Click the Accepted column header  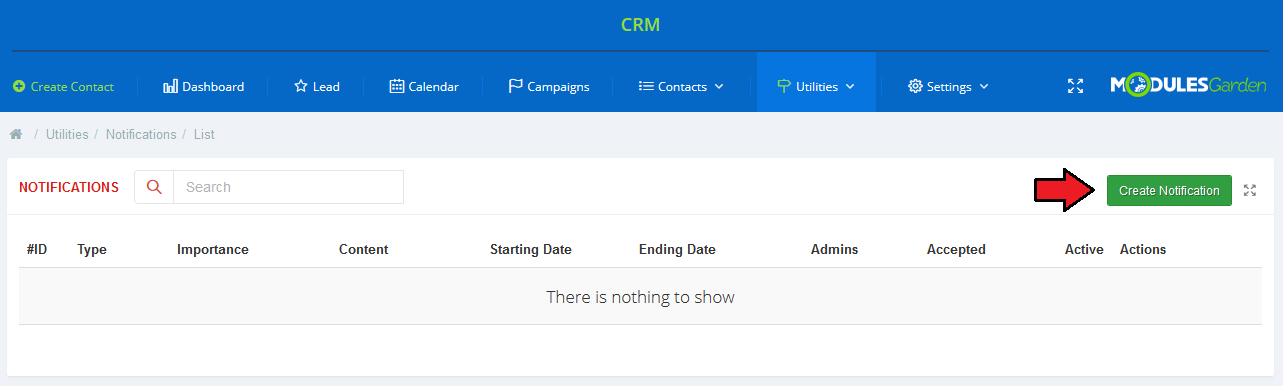[x=956, y=249]
